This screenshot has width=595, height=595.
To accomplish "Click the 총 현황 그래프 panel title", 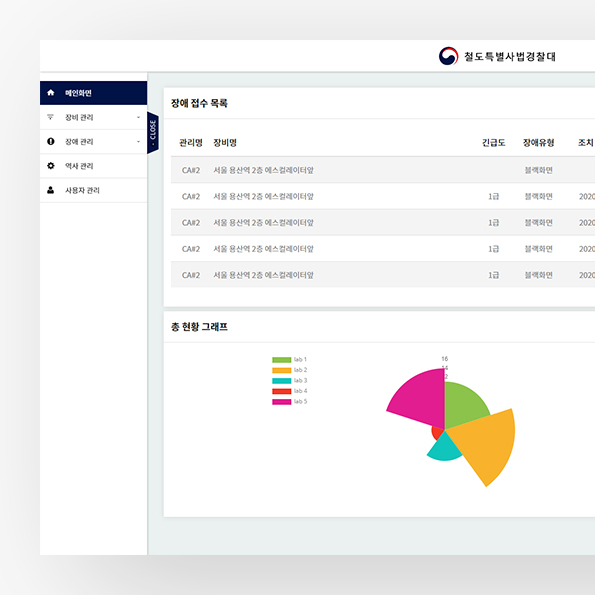I will click(199, 327).
